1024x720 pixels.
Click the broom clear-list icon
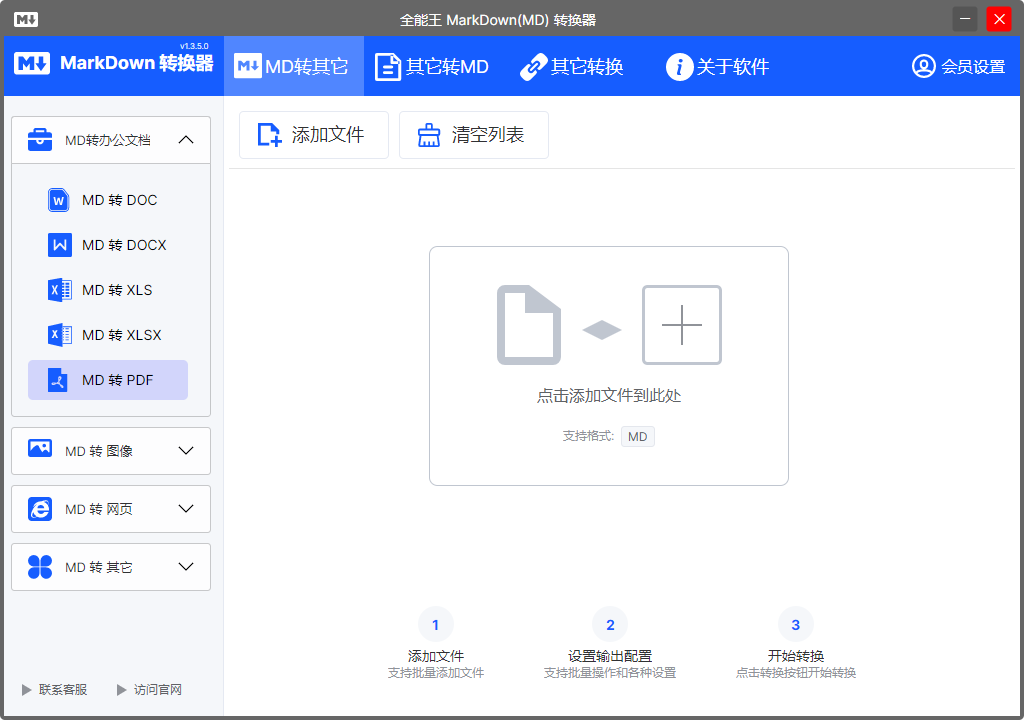coord(429,135)
